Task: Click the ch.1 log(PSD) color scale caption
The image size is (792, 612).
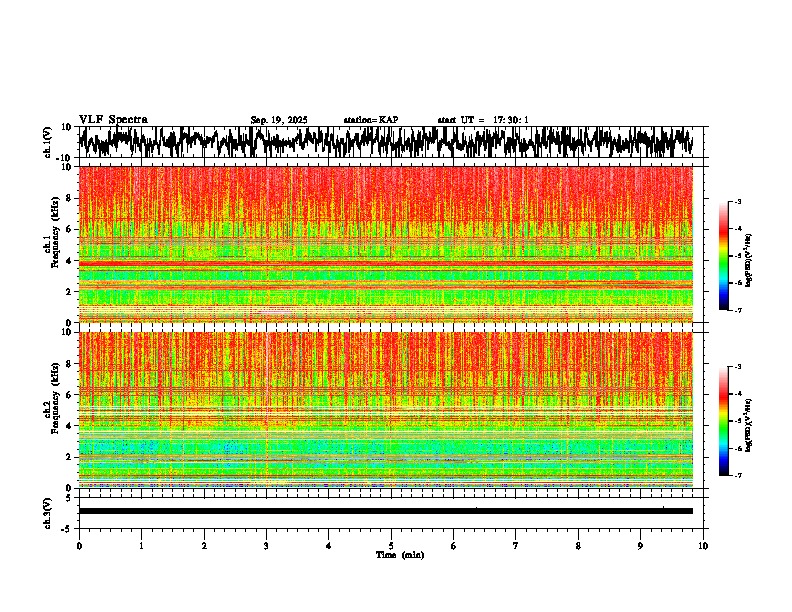Action: (749, 260)
